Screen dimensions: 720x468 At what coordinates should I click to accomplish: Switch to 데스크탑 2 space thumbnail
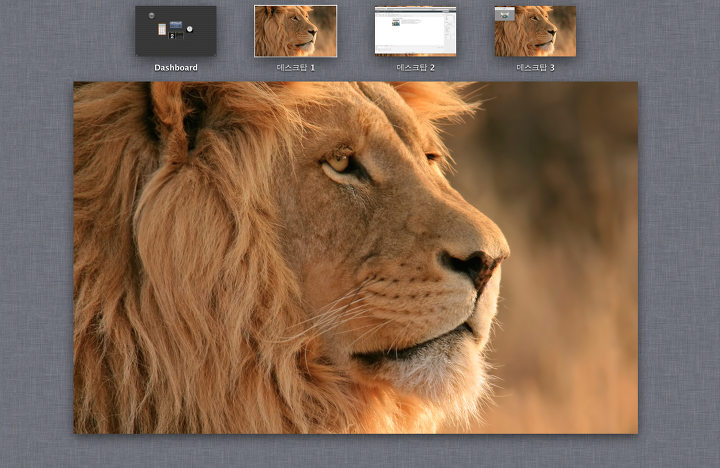tap(415, 31)
